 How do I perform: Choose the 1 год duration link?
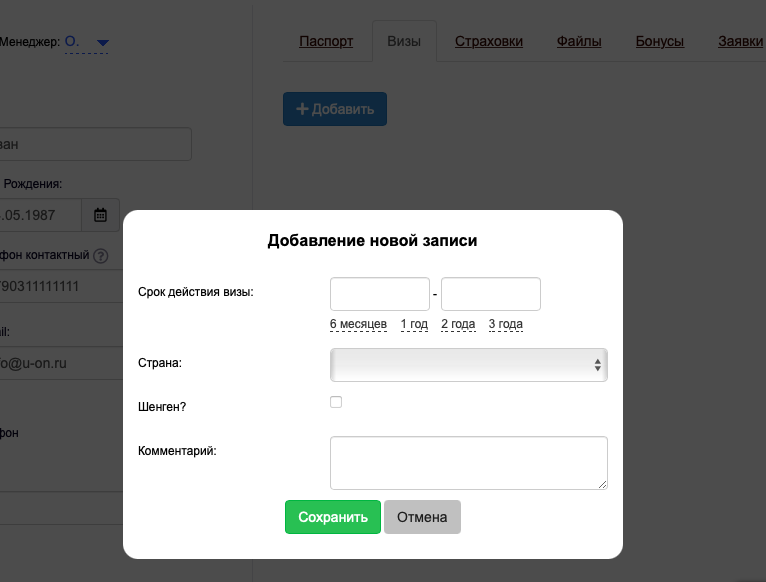tap(414, 324)
